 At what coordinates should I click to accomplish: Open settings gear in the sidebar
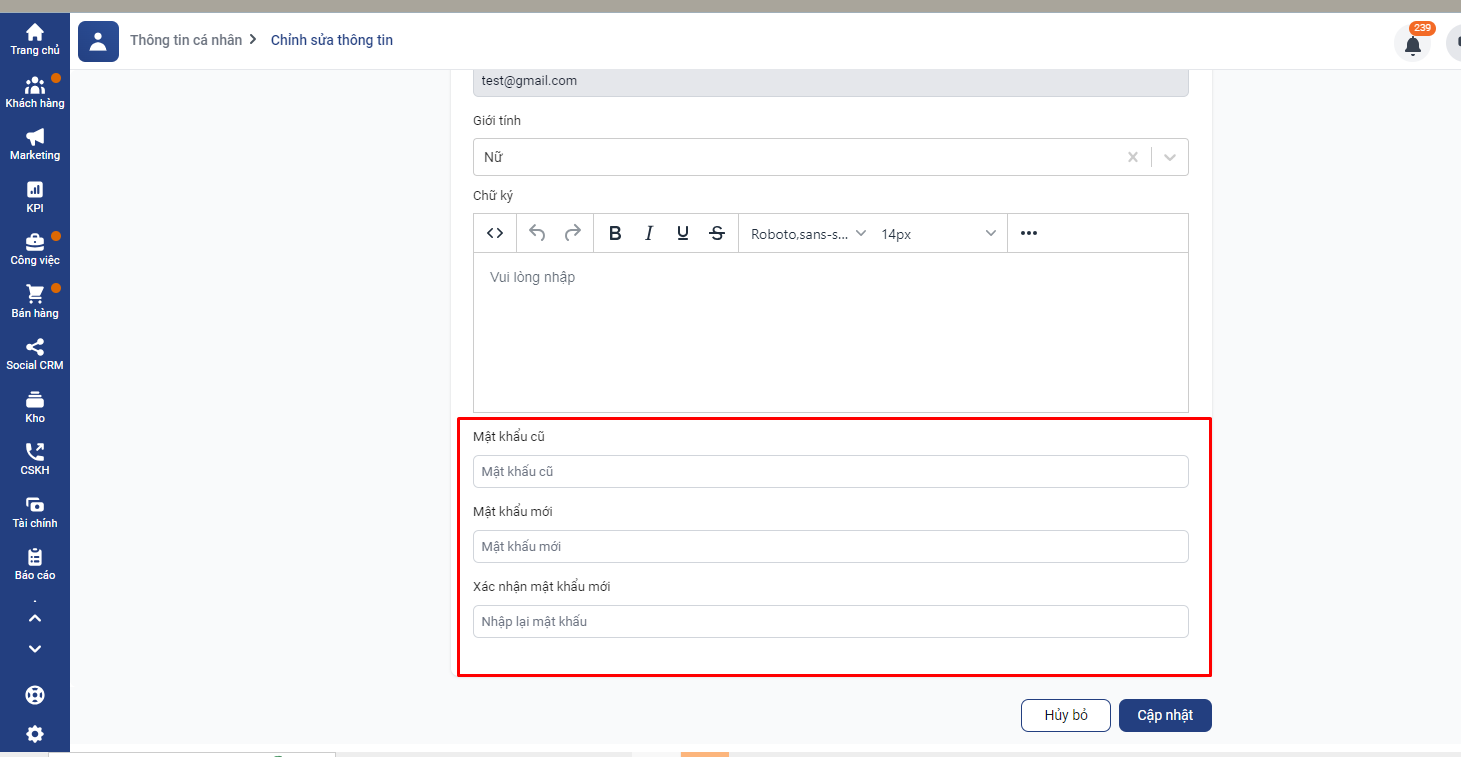(35, 734)
